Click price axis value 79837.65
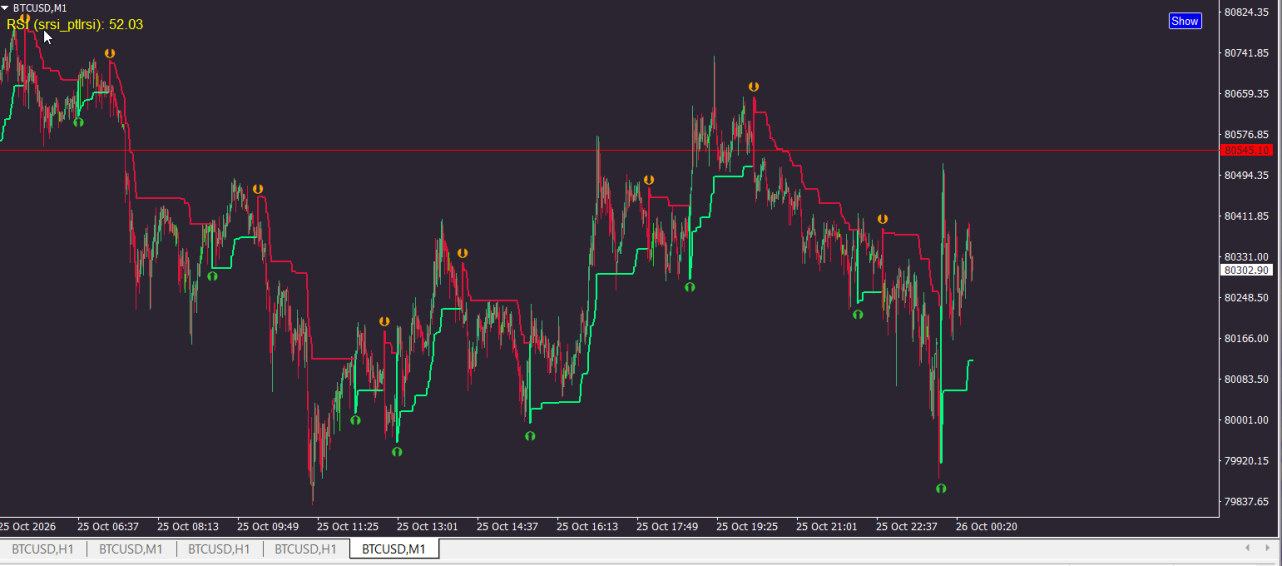1282x566 pixels. (x=1247, y=502)
